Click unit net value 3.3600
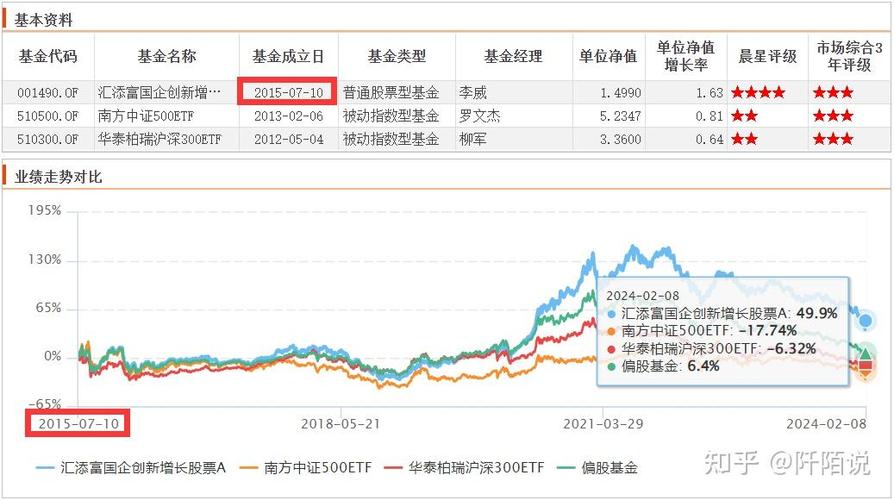The image size is (894, 500). tap(621, 139)
